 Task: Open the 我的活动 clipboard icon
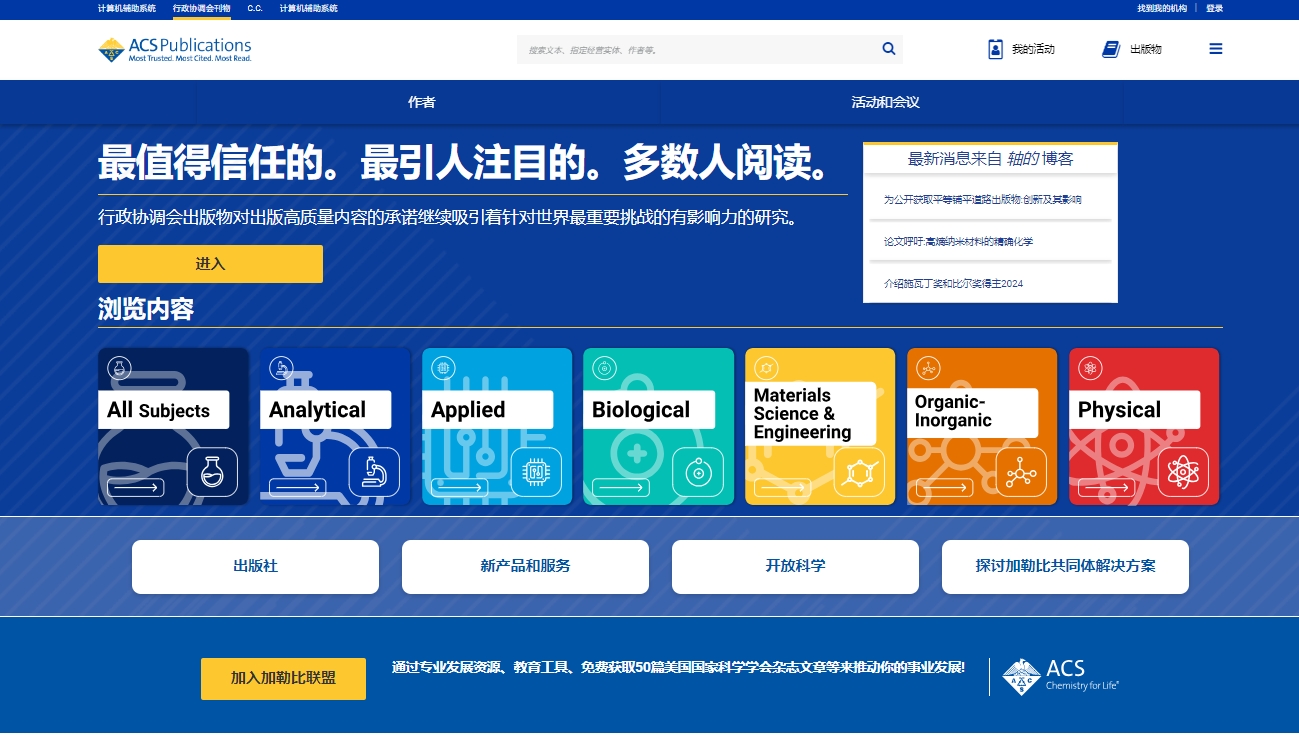[995, 49]
